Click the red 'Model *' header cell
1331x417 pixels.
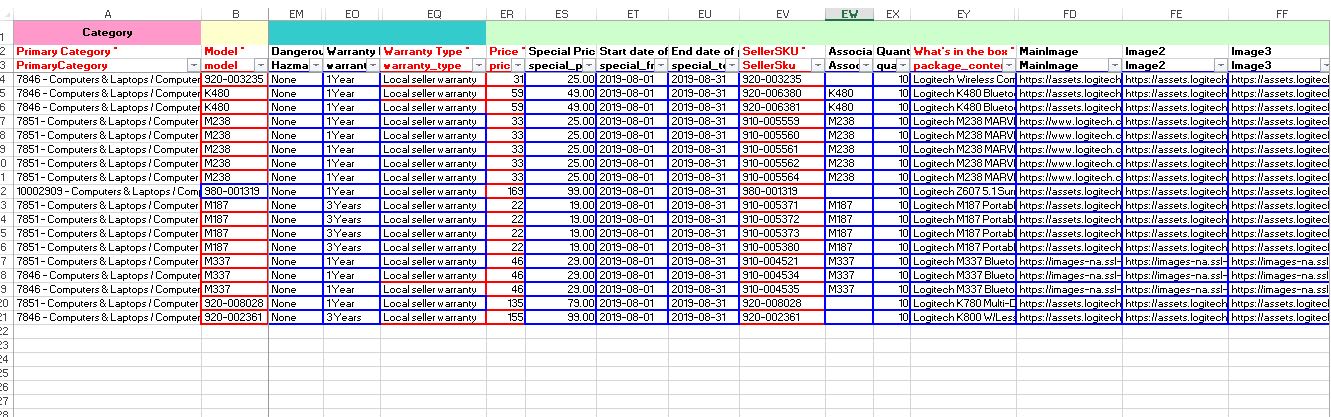click(x=235, y=51)
